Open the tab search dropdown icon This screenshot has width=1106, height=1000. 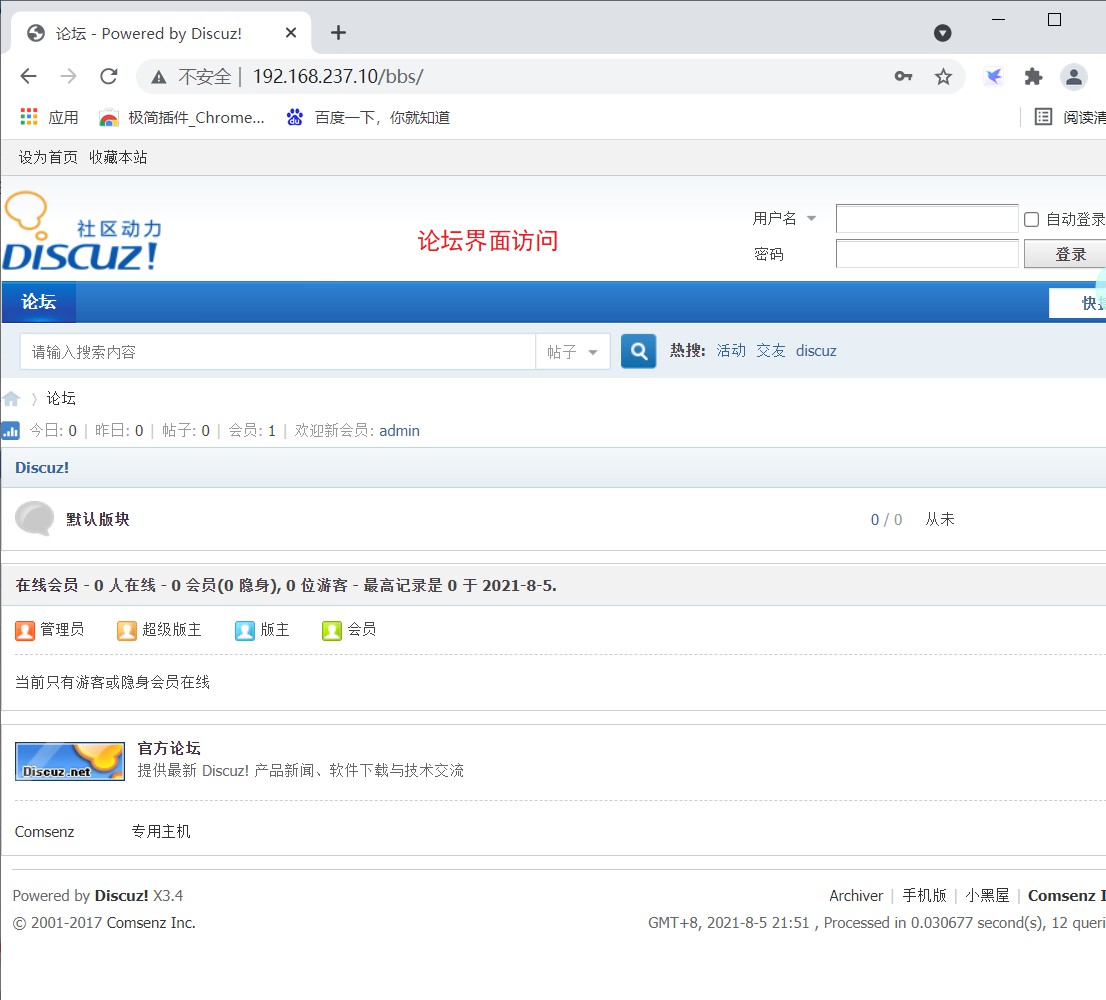pos(942,32)
